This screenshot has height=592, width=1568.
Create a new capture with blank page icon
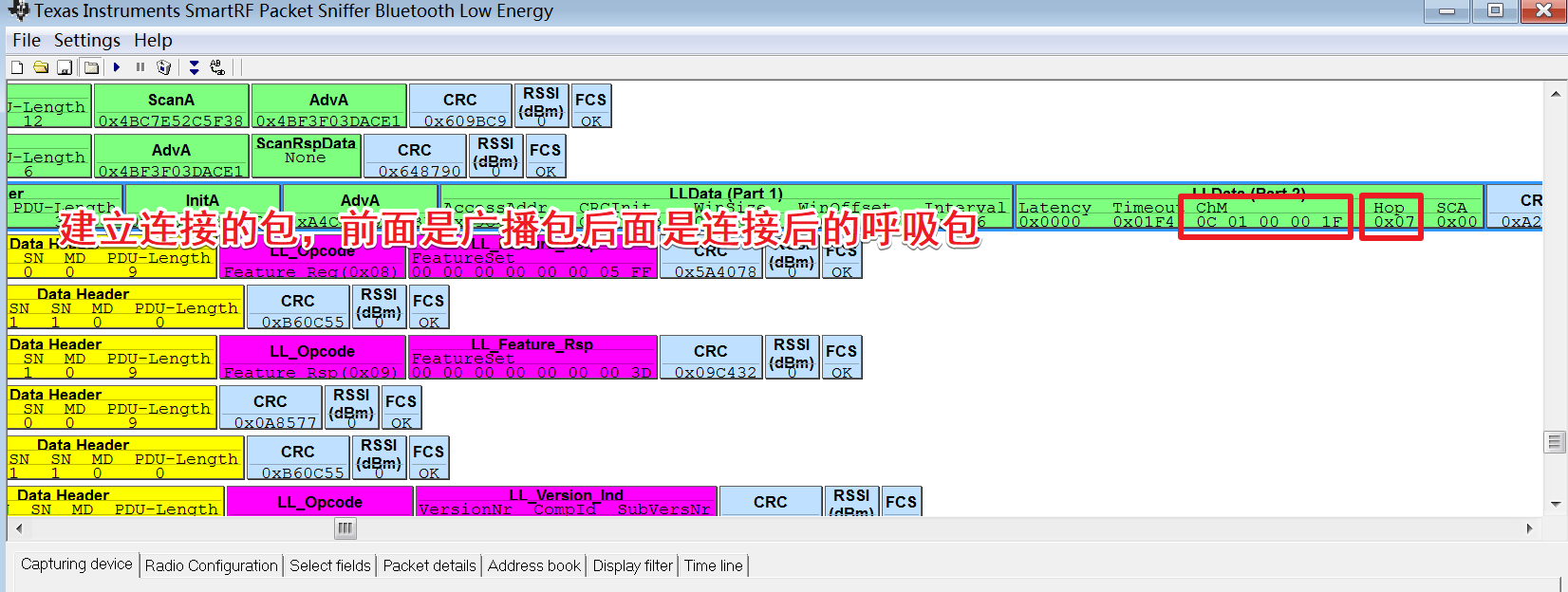[x=17, y=67]
